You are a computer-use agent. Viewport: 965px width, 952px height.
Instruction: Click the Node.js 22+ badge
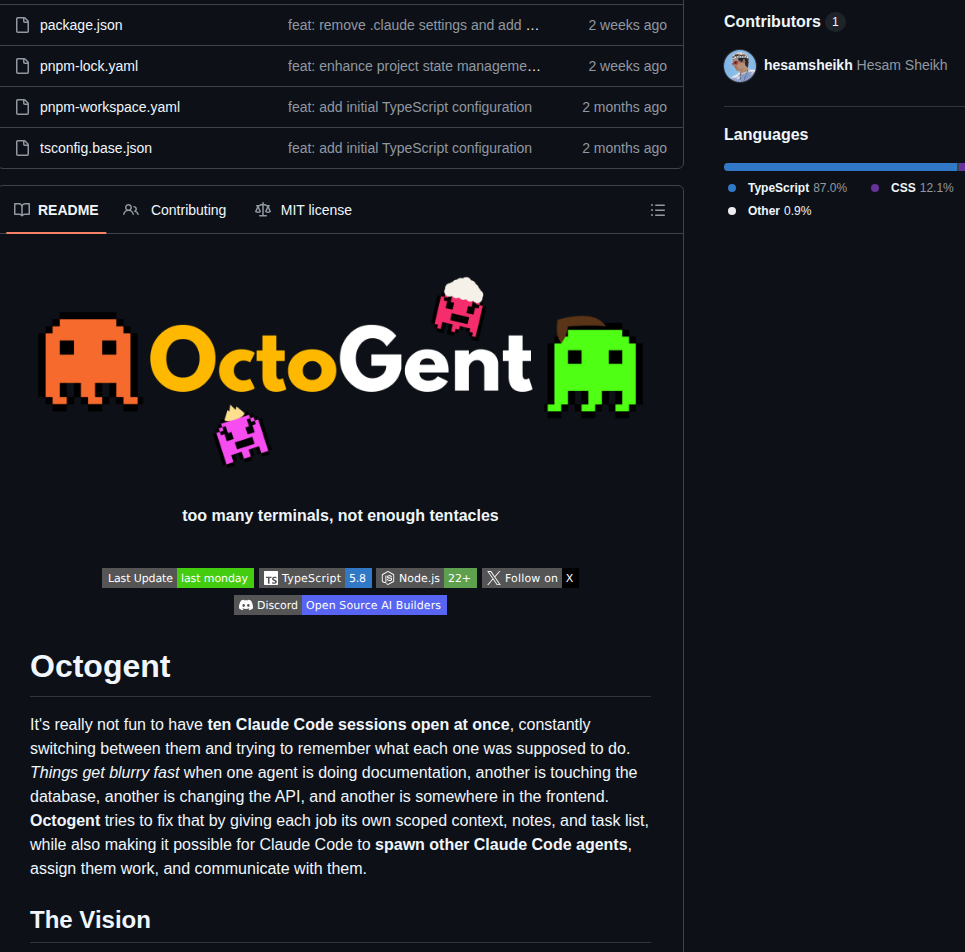(426, 578)
